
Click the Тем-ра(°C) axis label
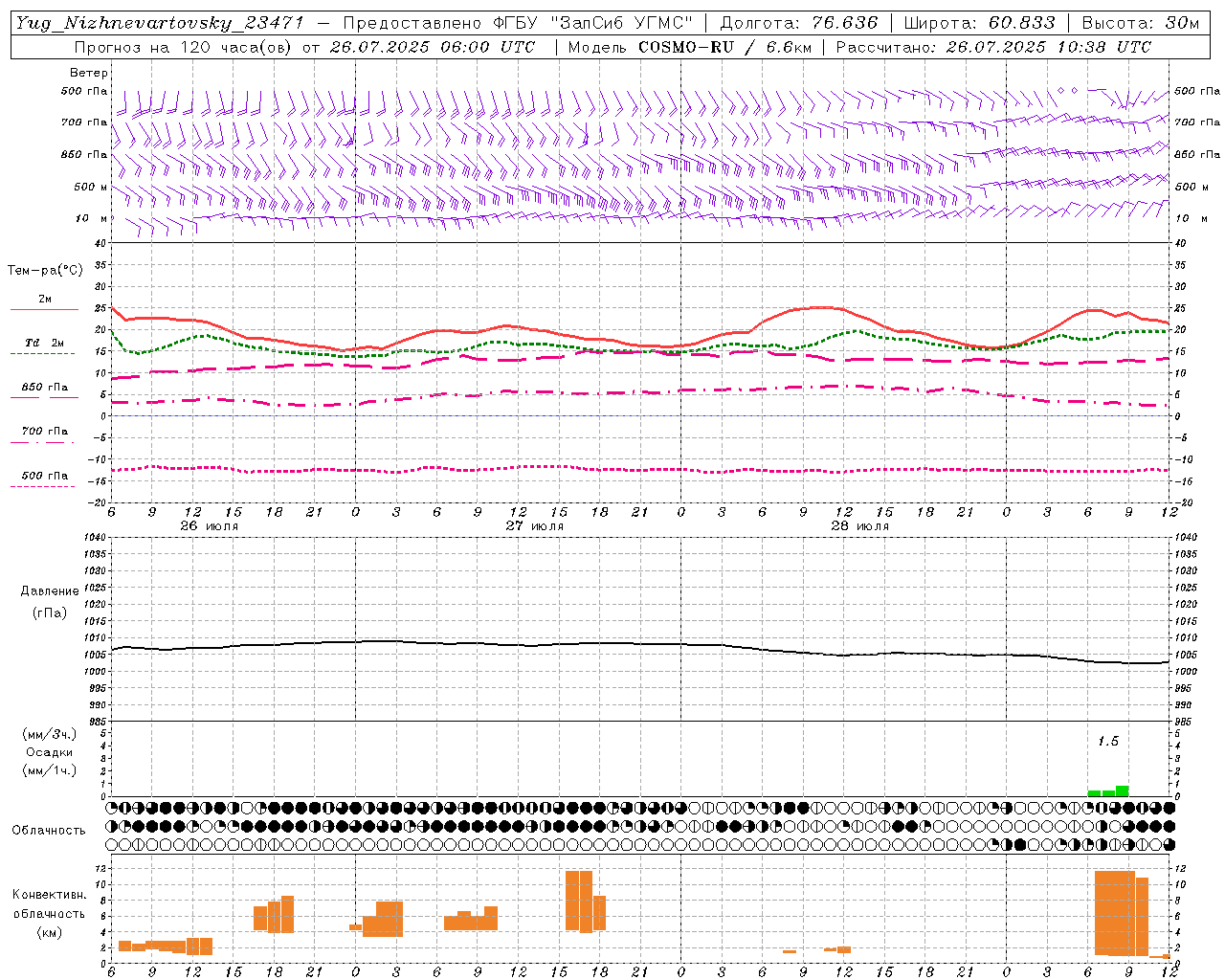point(45,271)
